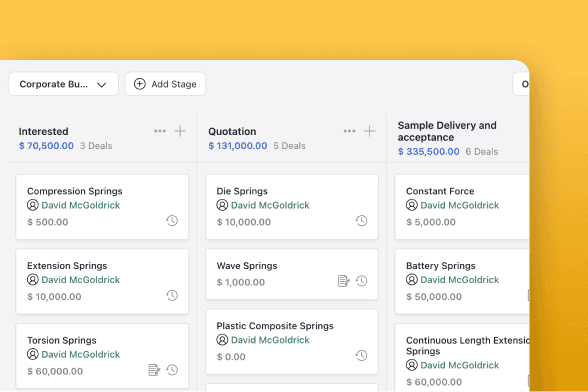
Task: Click contact avatar icon on Compression Springs
Action: pyautogui.click(x=33, y=205)
